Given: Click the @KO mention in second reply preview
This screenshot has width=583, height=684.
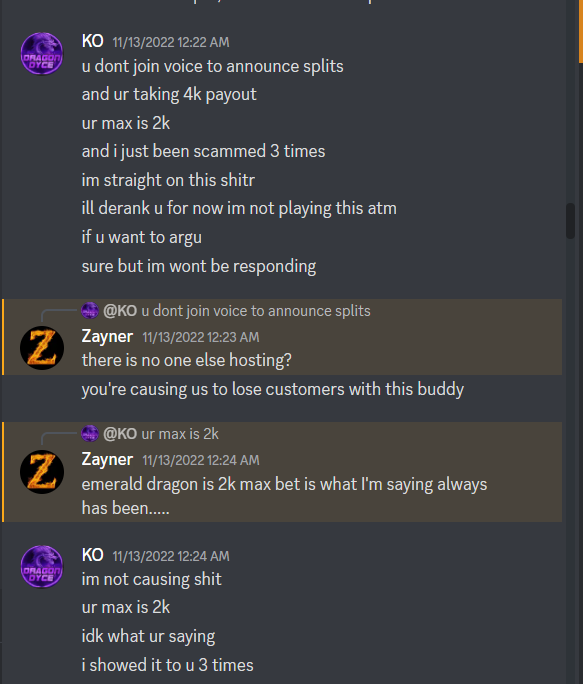Looking at the screenshot, I should tap(120, 434).
